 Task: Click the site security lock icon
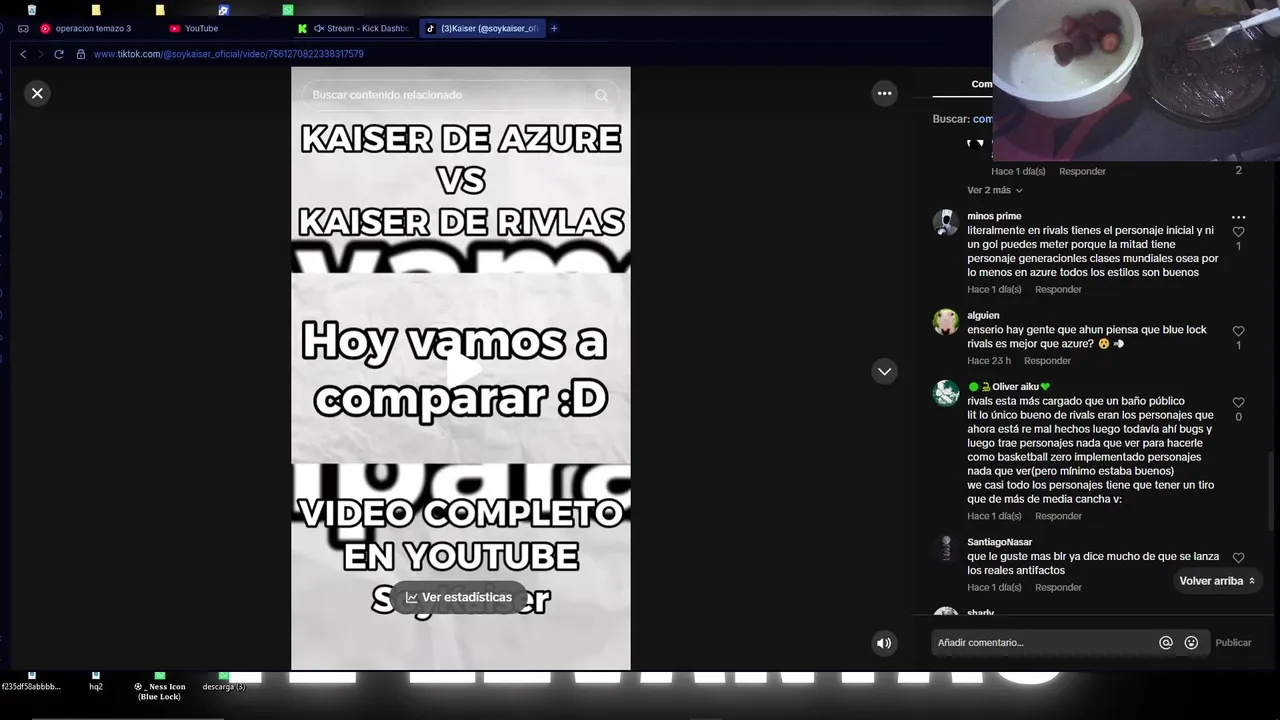tap(82, 54)
